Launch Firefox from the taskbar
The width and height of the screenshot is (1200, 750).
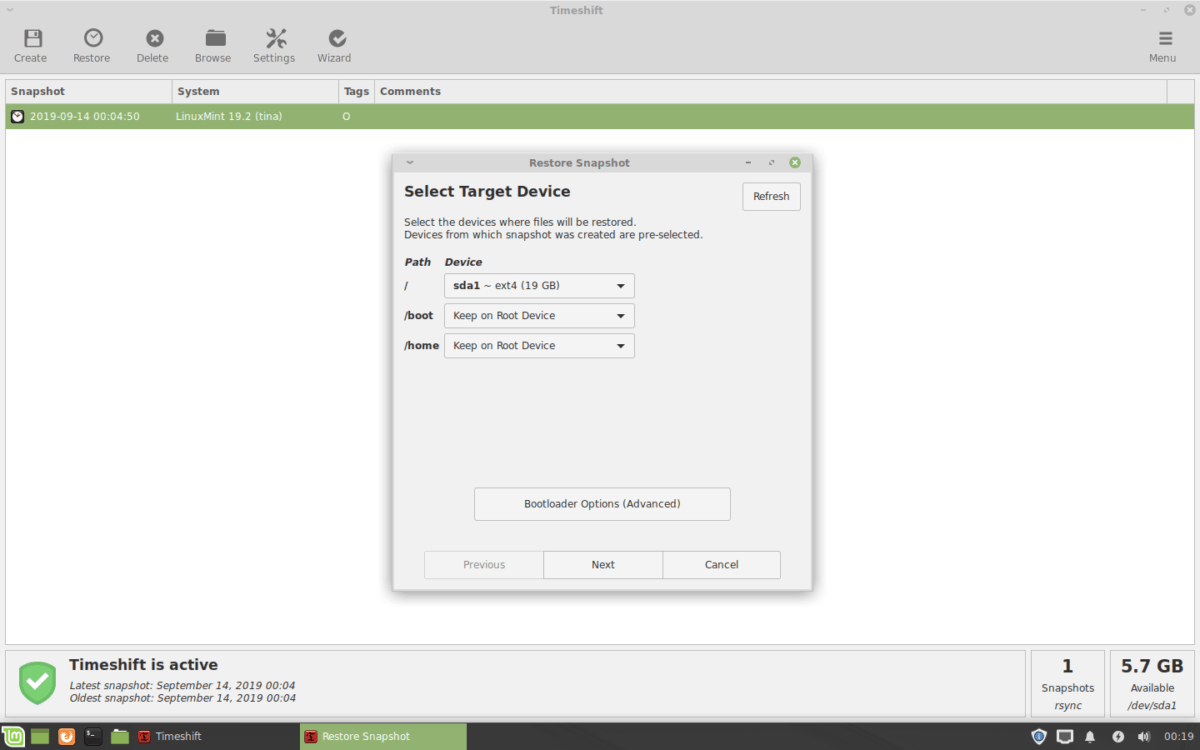[67, 736]
